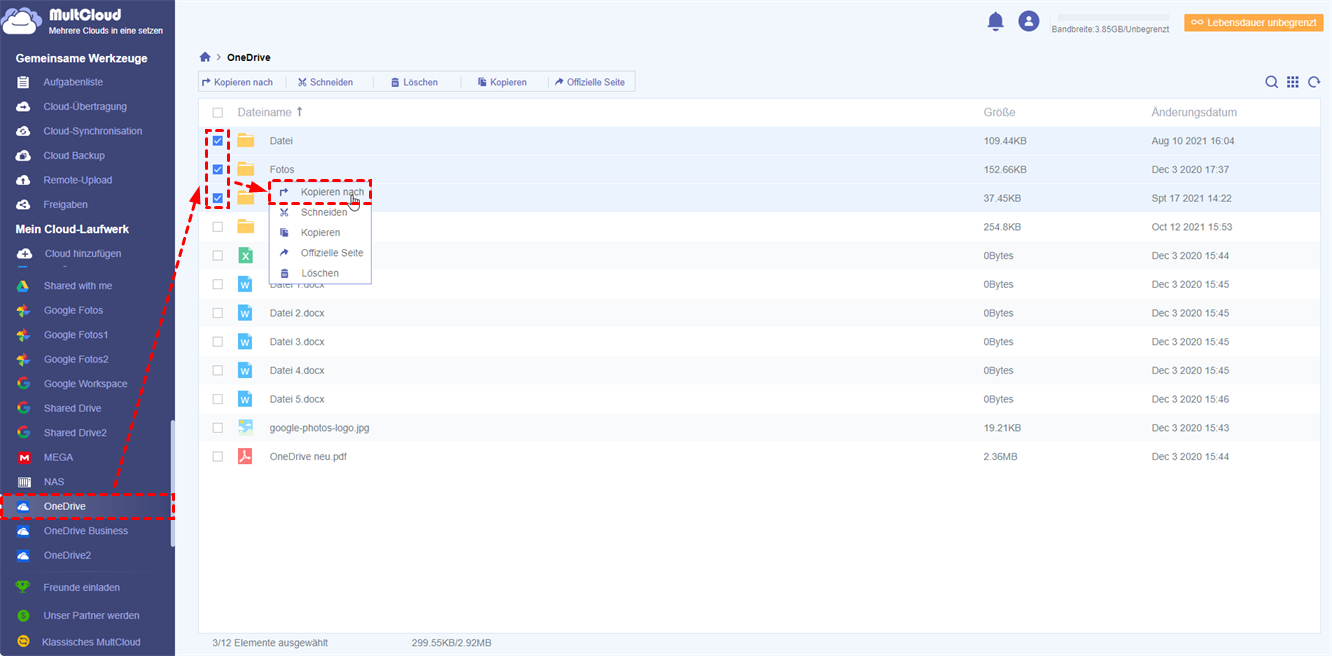Open Cloud Backup in the sidebar
This screenshot has height=656, width=1332.
click(74, 155)
